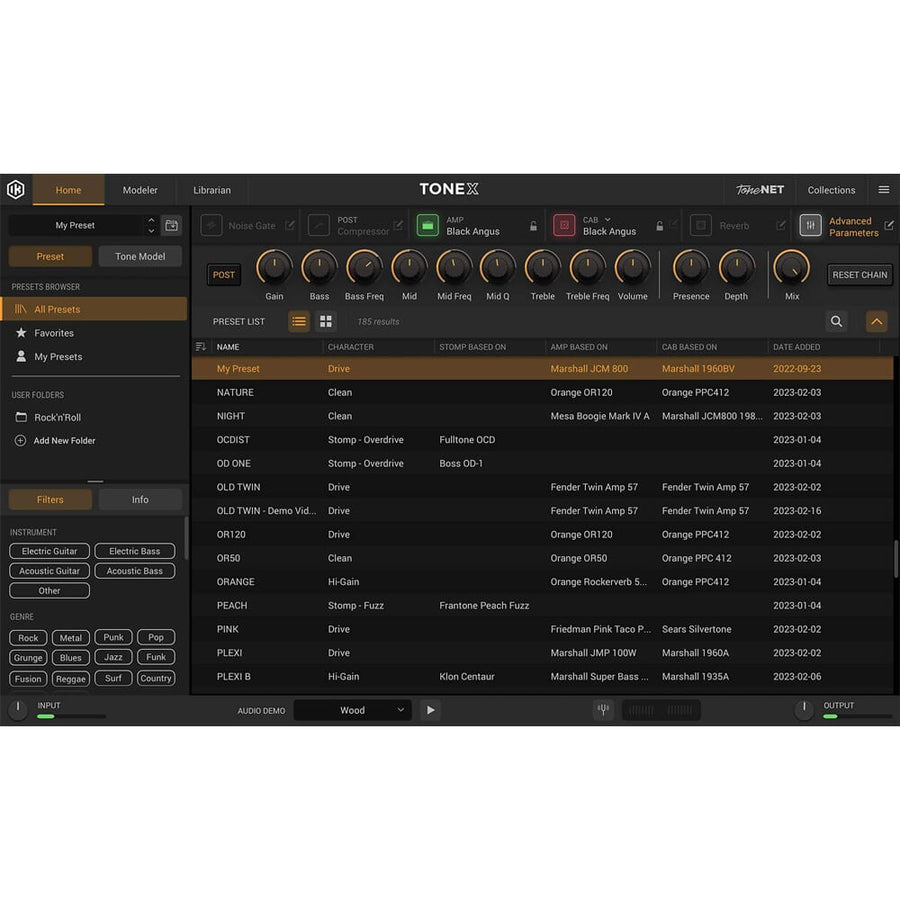Toggle the Compressor module icon

[319, 225]
